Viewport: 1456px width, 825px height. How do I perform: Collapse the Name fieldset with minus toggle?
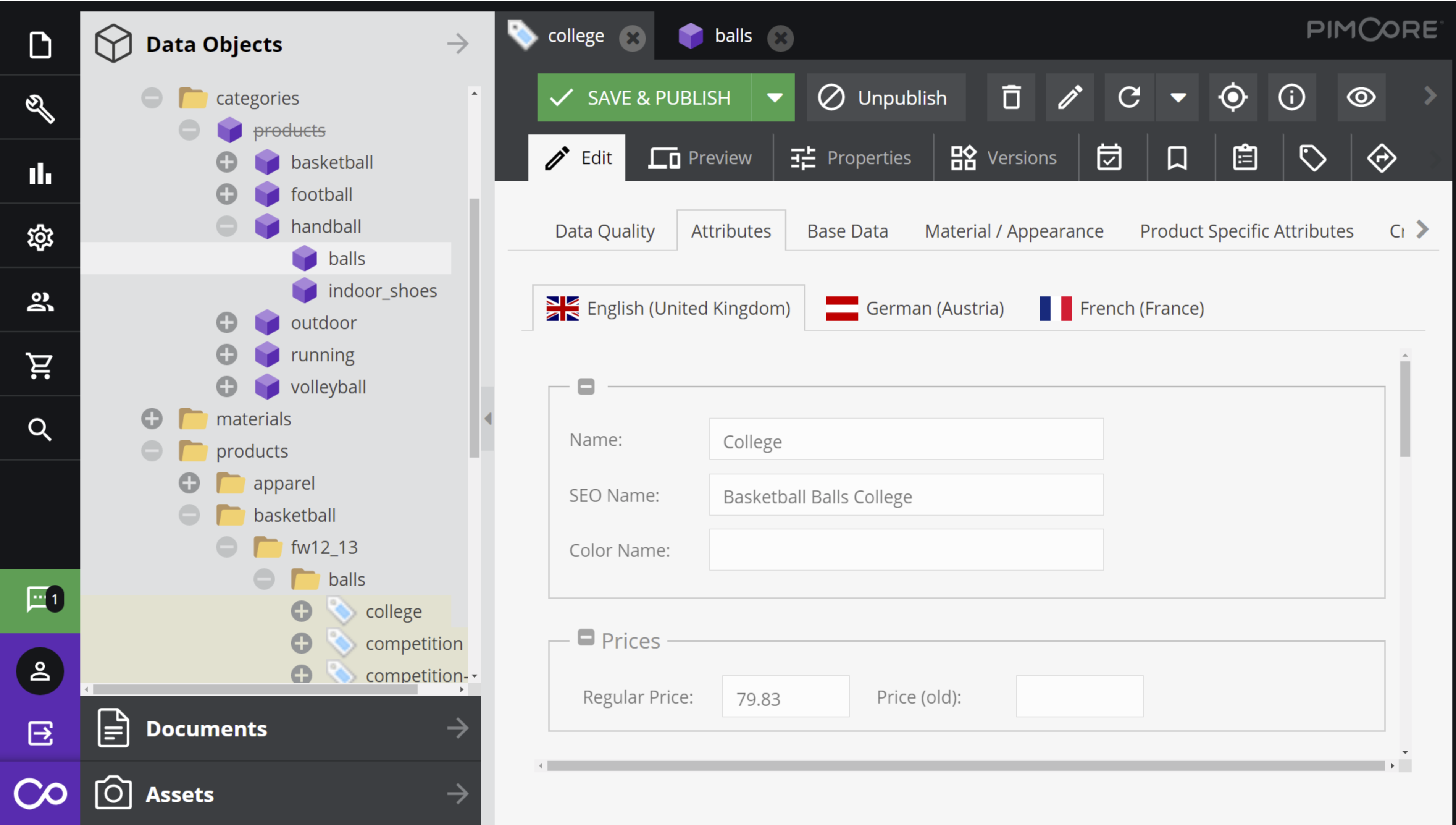(x=586, y=387)
